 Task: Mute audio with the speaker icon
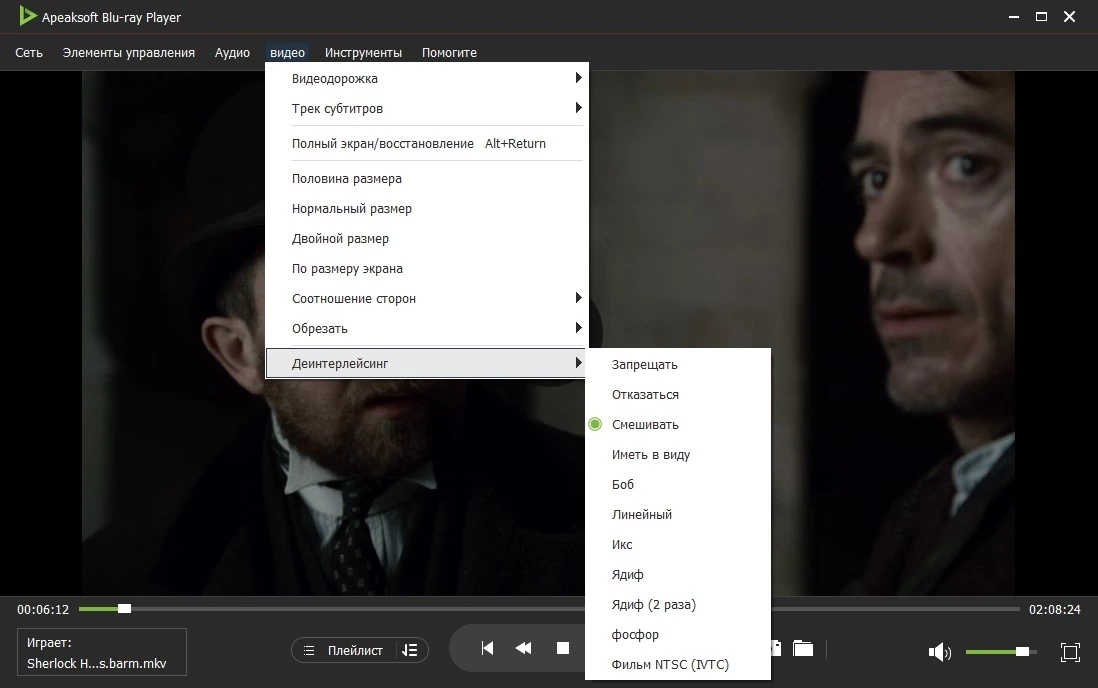tap(939, 652)
